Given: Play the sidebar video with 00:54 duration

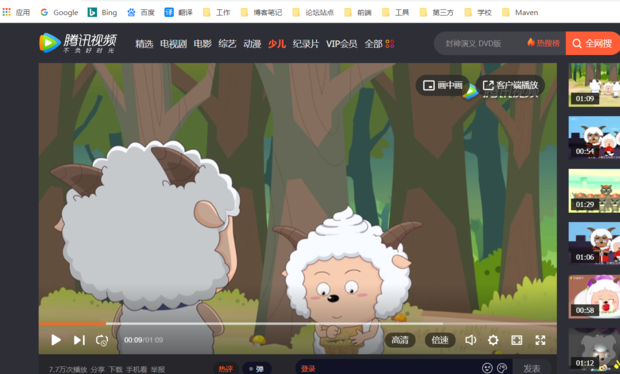Looking at the screenshot, I should pyautogui.click(x=594, y=138).
